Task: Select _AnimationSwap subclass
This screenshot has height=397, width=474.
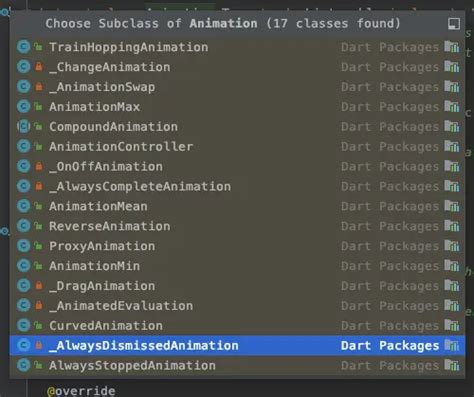Action: pos(237,87)
